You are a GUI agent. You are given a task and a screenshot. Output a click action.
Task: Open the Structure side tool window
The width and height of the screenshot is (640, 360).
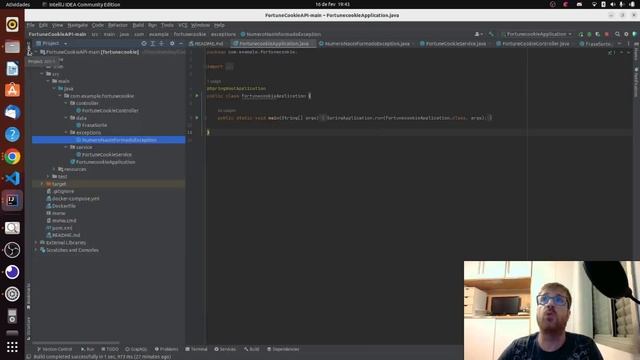pos(28,328)
